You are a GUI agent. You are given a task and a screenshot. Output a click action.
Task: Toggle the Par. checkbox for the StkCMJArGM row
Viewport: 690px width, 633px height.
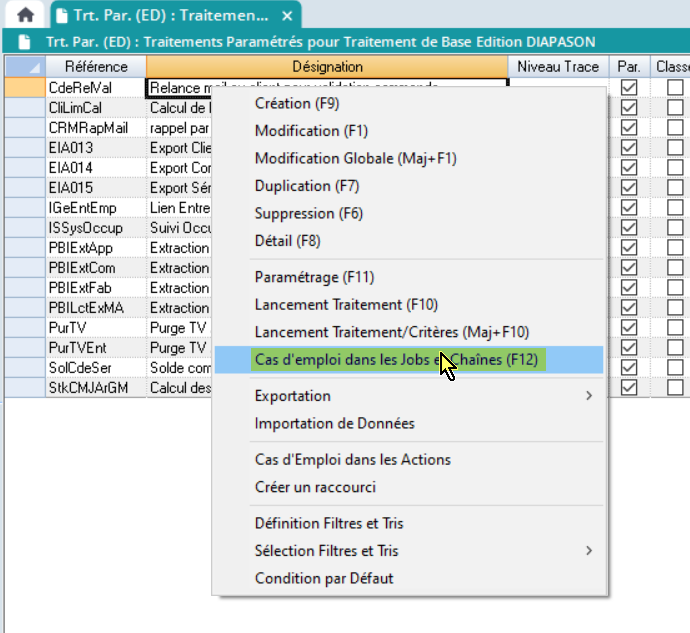[629, 388]
